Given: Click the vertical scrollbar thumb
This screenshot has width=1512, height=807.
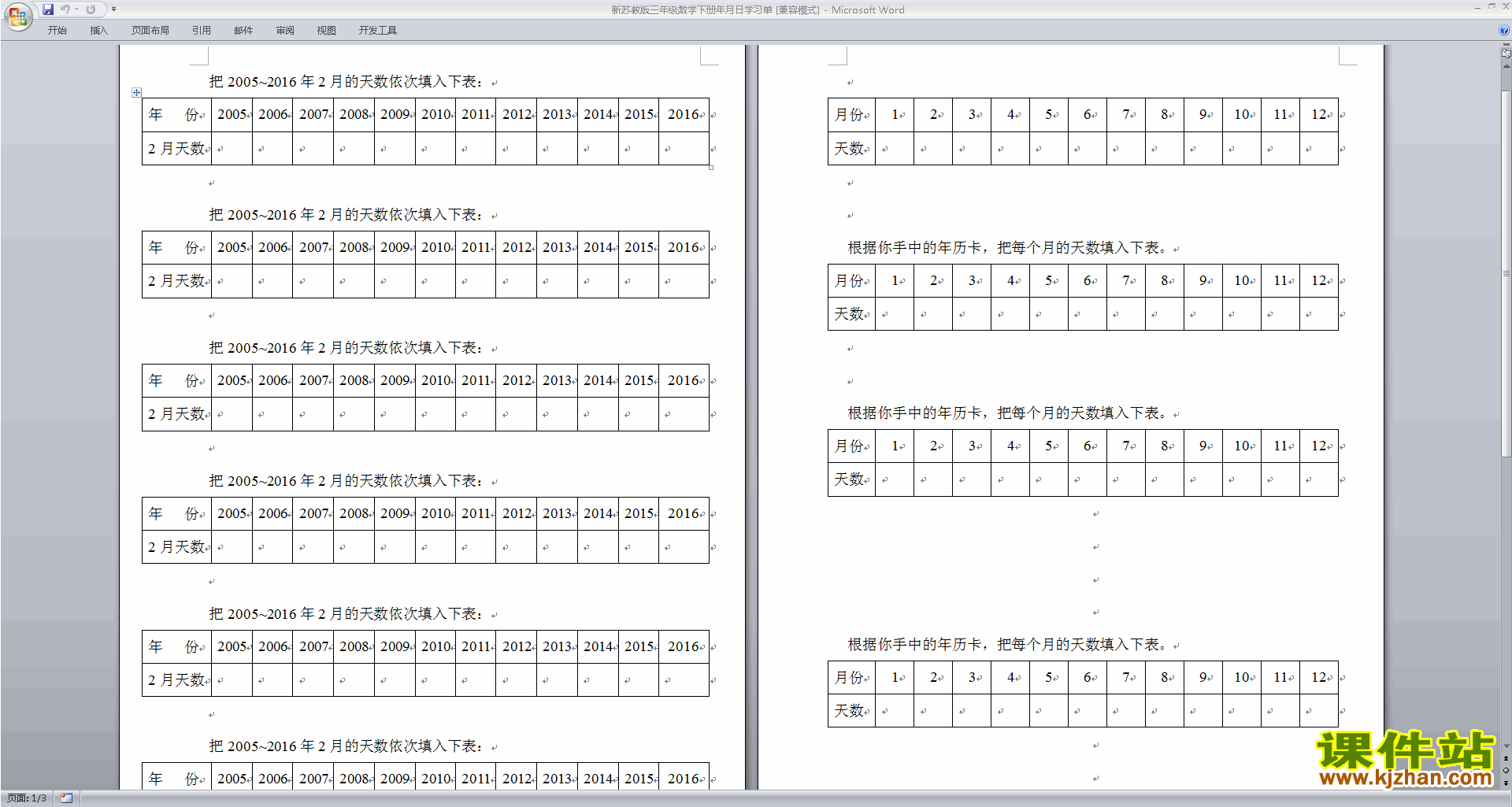Looking at the screenshot, I should (x=1506, y=274).
